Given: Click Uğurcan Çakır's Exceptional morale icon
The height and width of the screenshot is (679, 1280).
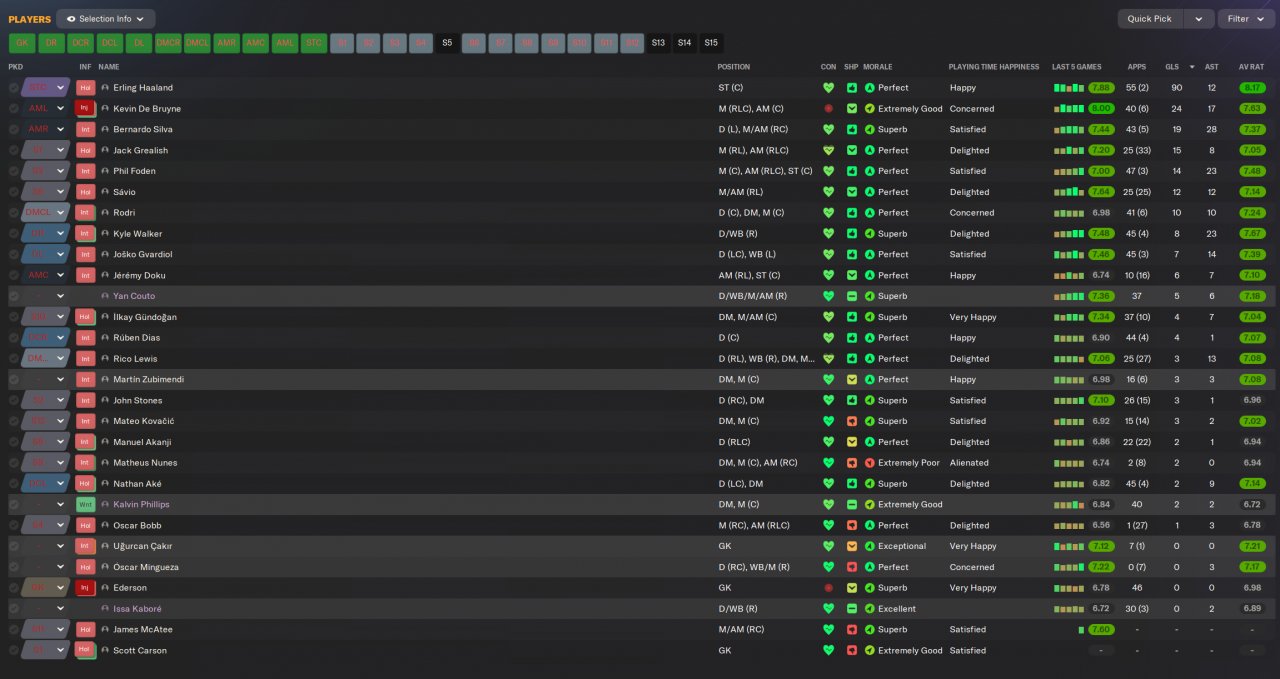Looking at the screenshot, I should click(x=870, y=546).
